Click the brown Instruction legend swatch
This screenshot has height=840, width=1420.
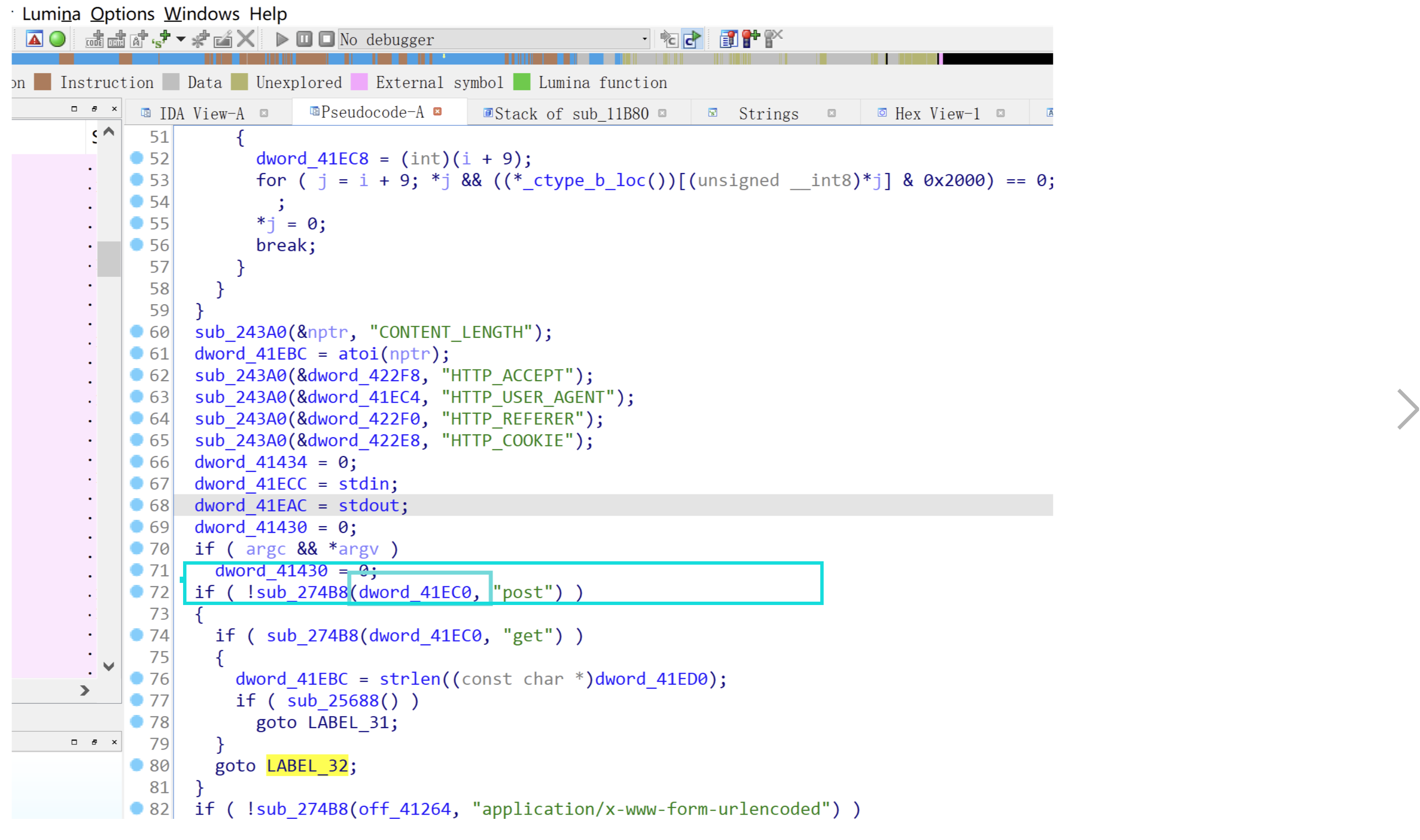pos(43,82)
